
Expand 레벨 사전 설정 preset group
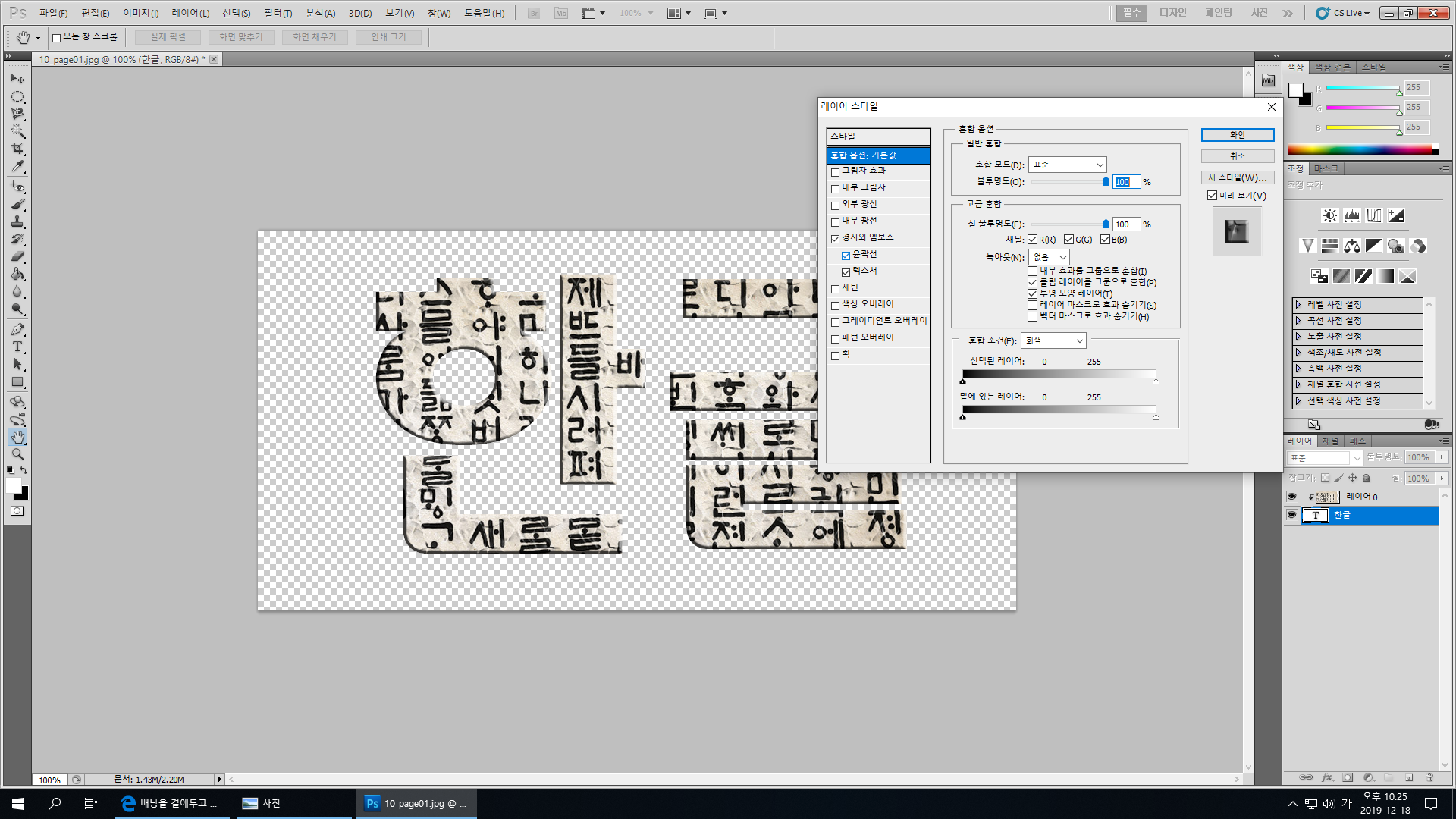(1298, 305)
